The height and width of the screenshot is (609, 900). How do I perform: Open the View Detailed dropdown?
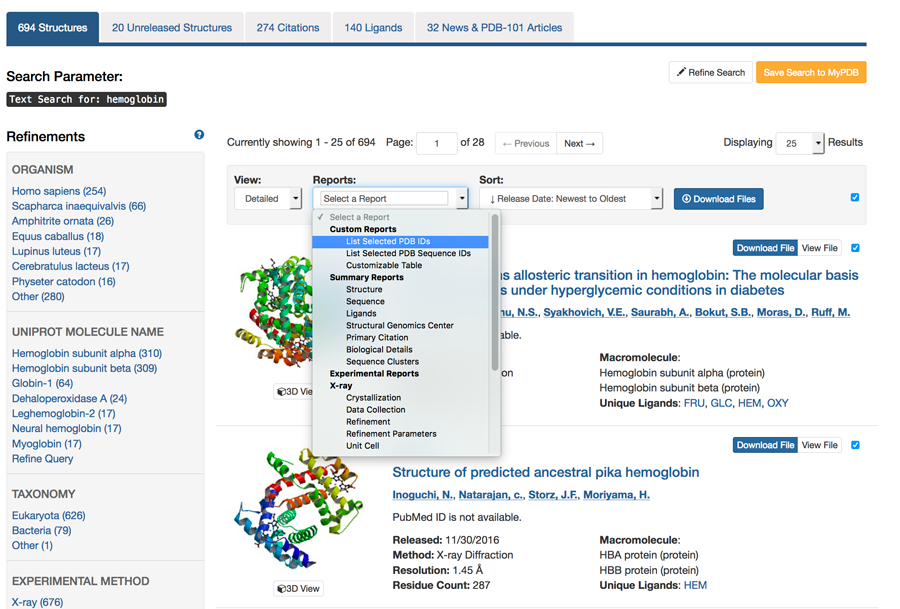click(268, 199)
